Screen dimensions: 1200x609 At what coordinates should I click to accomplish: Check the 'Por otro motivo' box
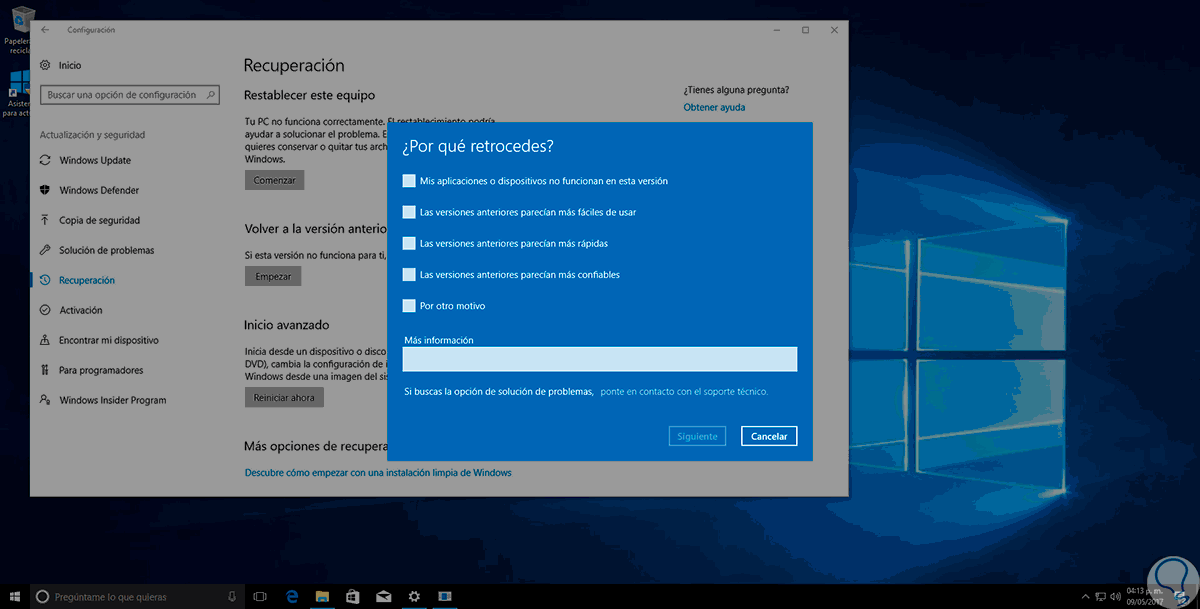[409, 305]
